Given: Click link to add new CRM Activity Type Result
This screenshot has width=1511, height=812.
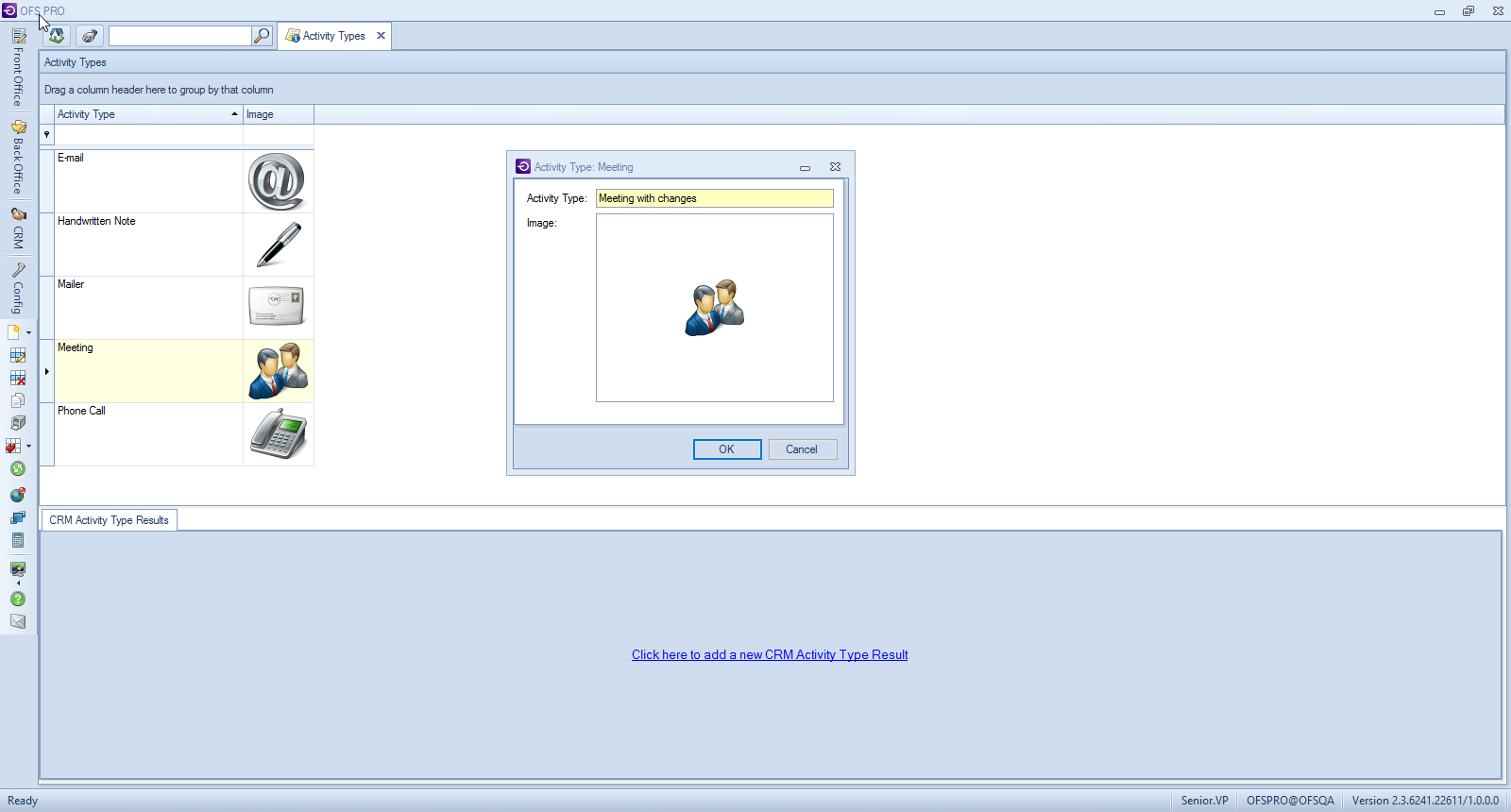Looking at the screenshot, I should coord(770,654).
